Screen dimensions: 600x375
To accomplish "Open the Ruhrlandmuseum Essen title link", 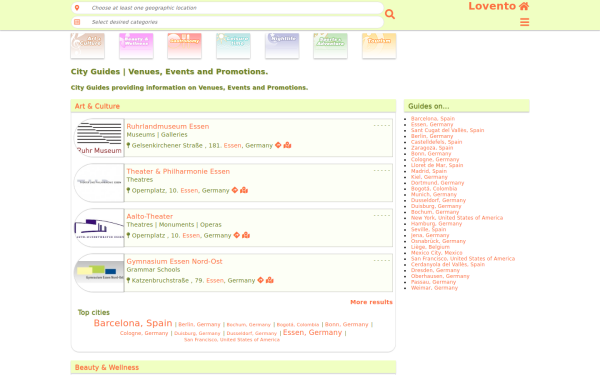I will point(168,126).
